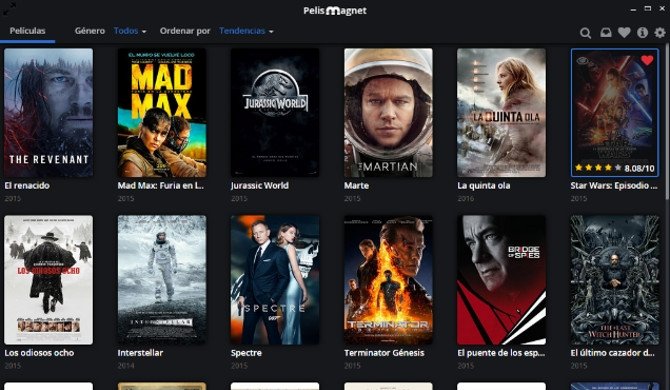The width and height of the screenshot is (670, 390).
Task: Show favorites via toolbar heart icon
Action: point(624,32)
